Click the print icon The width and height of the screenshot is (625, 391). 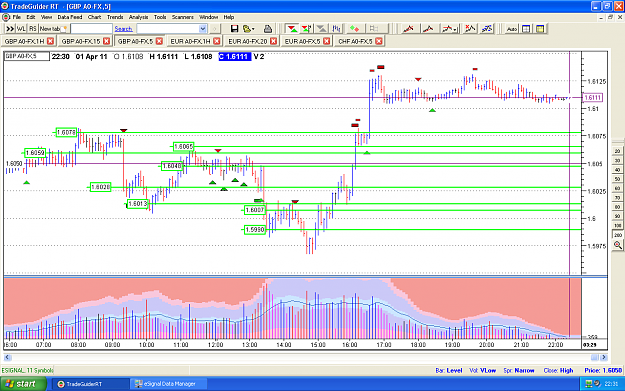[268, 29]
